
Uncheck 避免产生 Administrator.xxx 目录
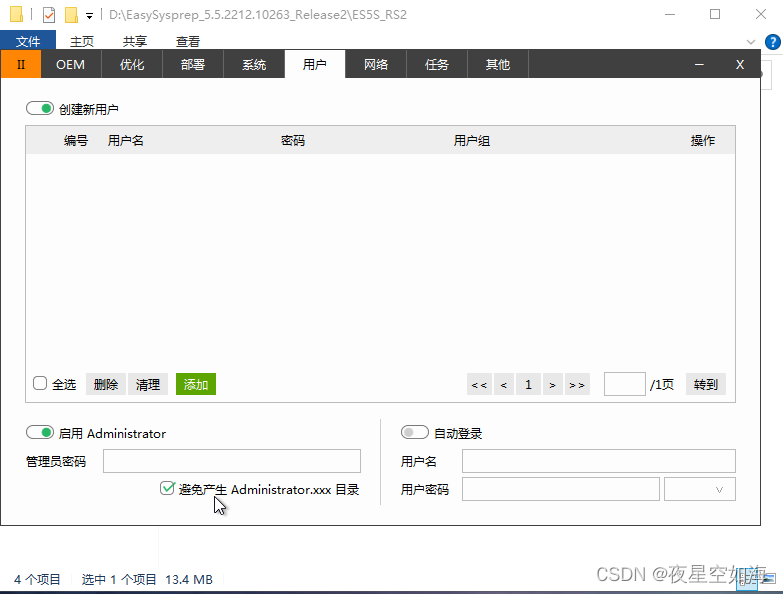point(167,488)
